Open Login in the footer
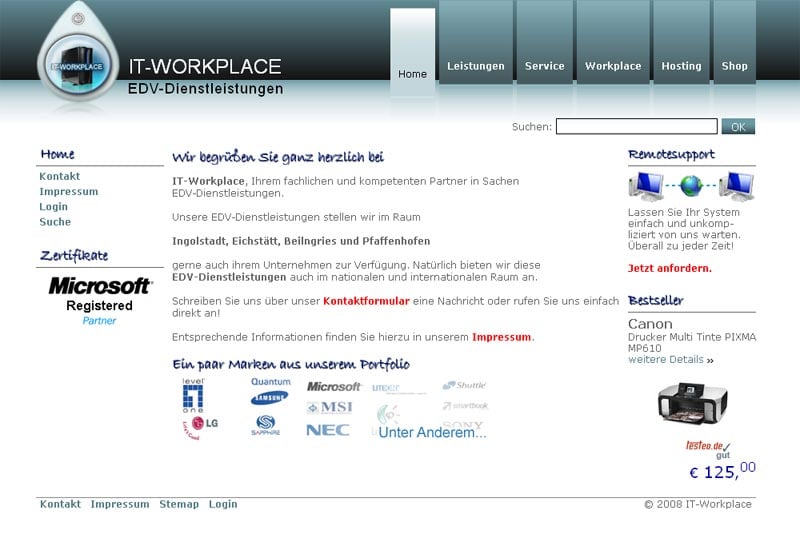The width and height of the screenshot is (800, 546). coord(223,504)
